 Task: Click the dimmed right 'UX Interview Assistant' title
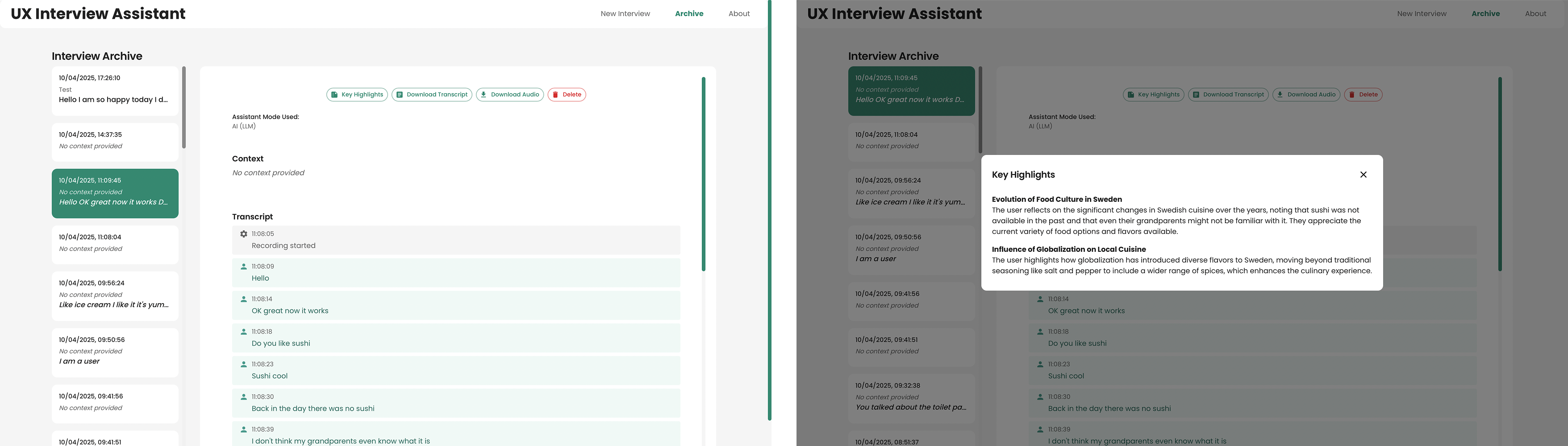894,13
